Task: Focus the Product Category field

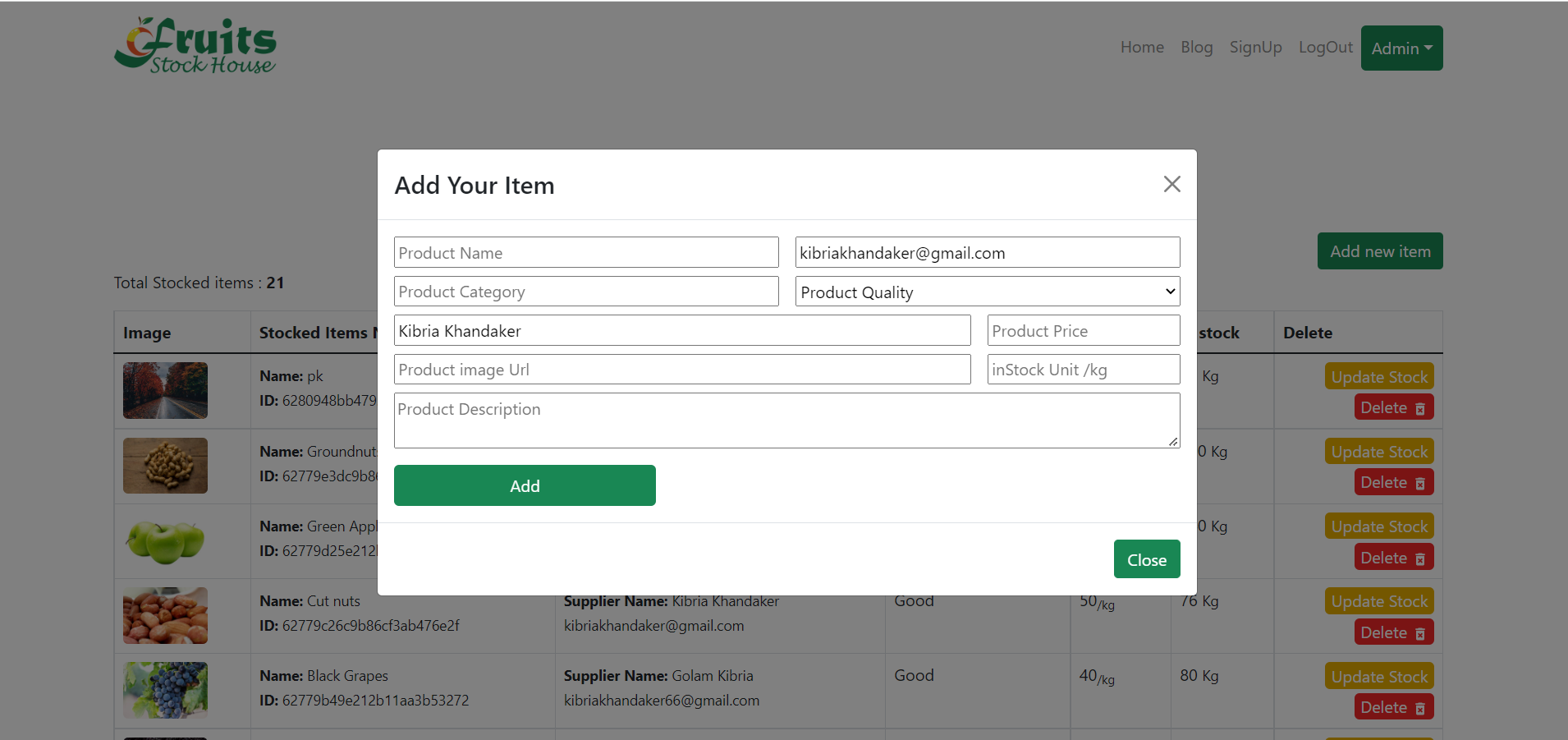Action: pos(586,292)
